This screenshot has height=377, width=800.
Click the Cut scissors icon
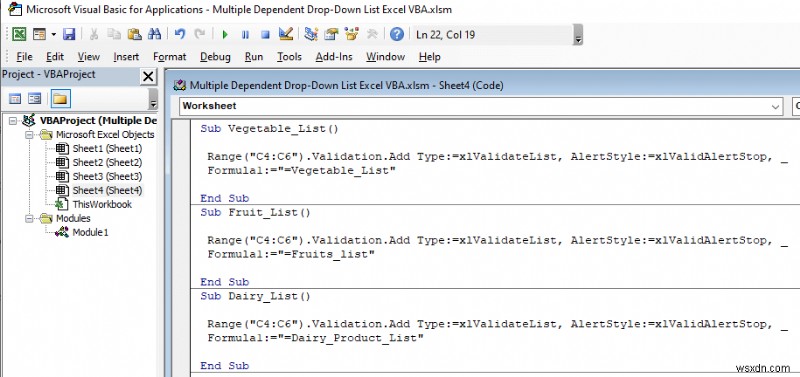94,35
